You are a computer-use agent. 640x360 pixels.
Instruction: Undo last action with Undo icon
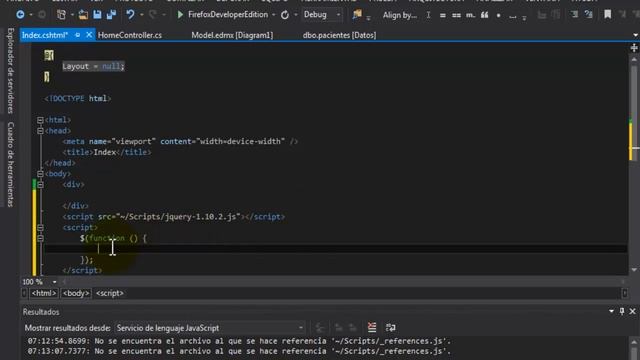(130, 15)
